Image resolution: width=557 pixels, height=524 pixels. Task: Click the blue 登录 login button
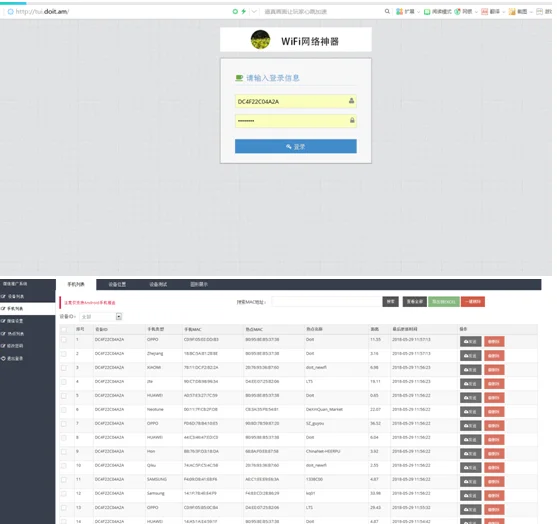[x=296, y=146]
